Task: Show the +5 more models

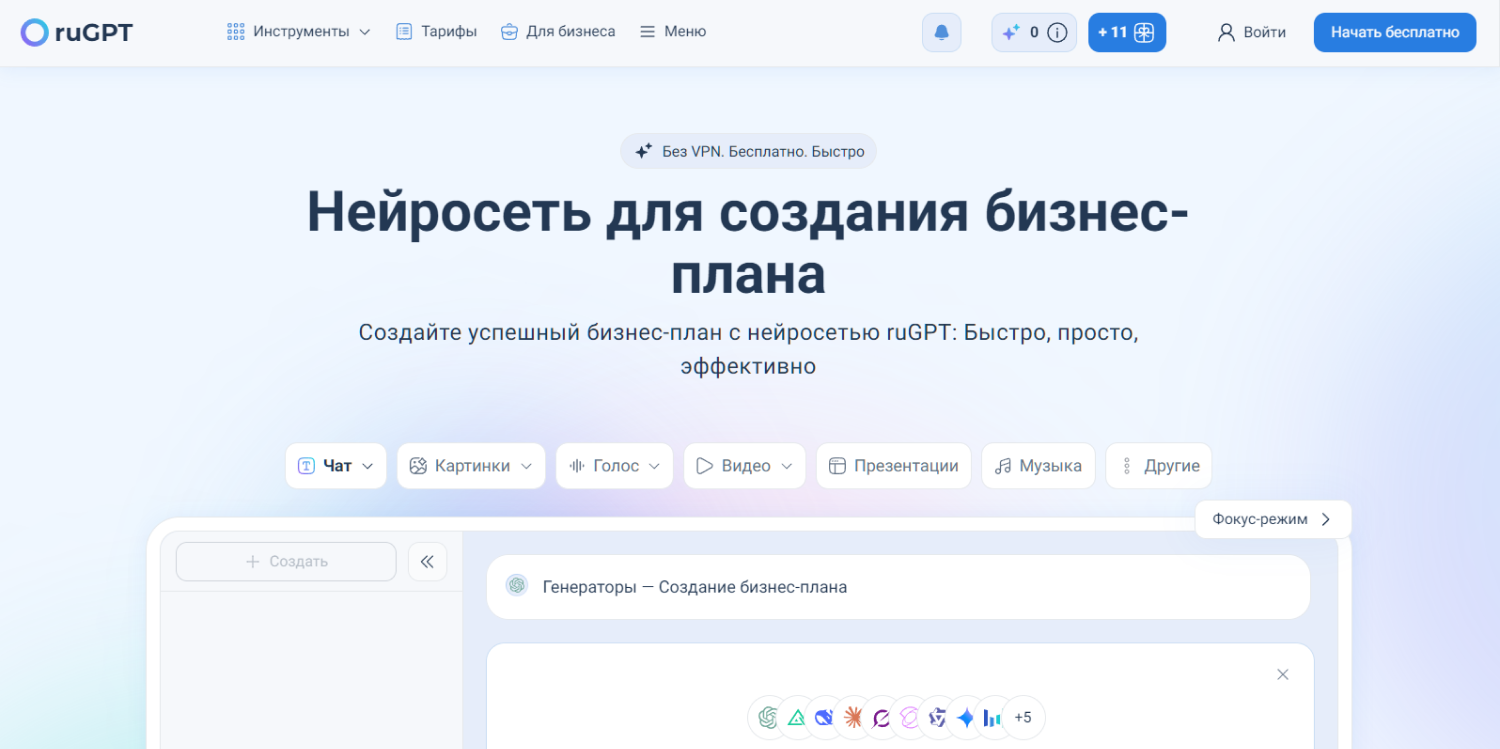Action: pos(1023,717)
